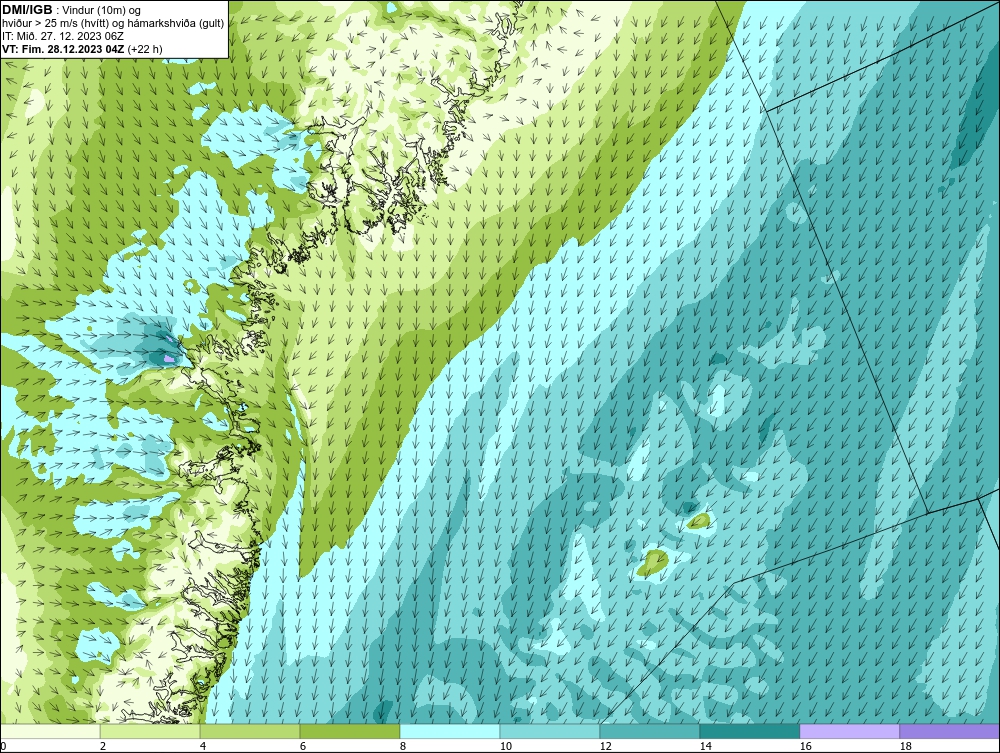Click the 16–18 m/s lavender legend swatch

[849, 731]
